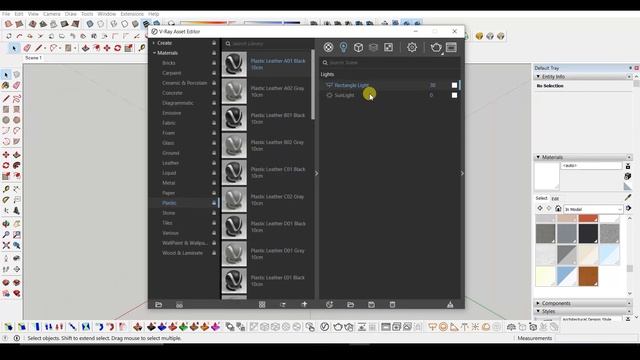Screen dimensions: 640x360
Task: Toggle the SunLight enable checkbox
Action: [454, 95]
